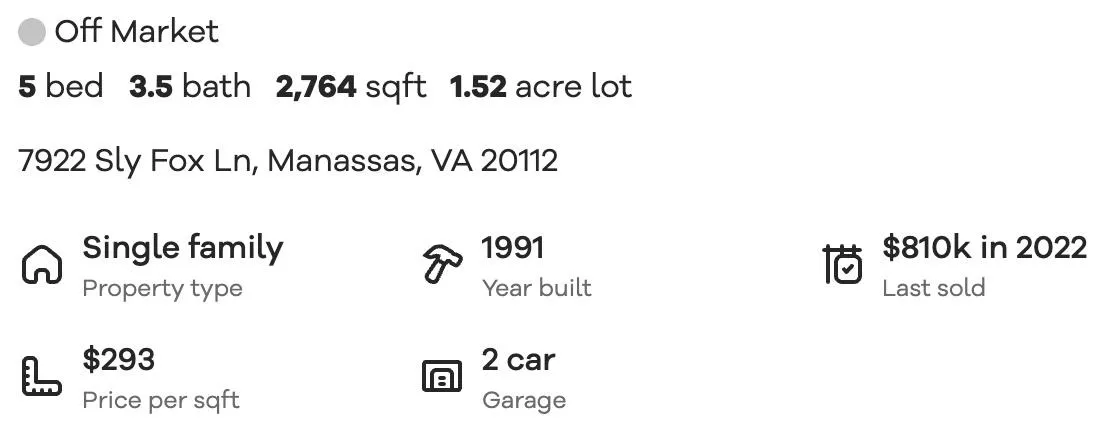The image size is (1114, 442).
Task: Click the gray Off Market status dot
Action: click(32, 32)
